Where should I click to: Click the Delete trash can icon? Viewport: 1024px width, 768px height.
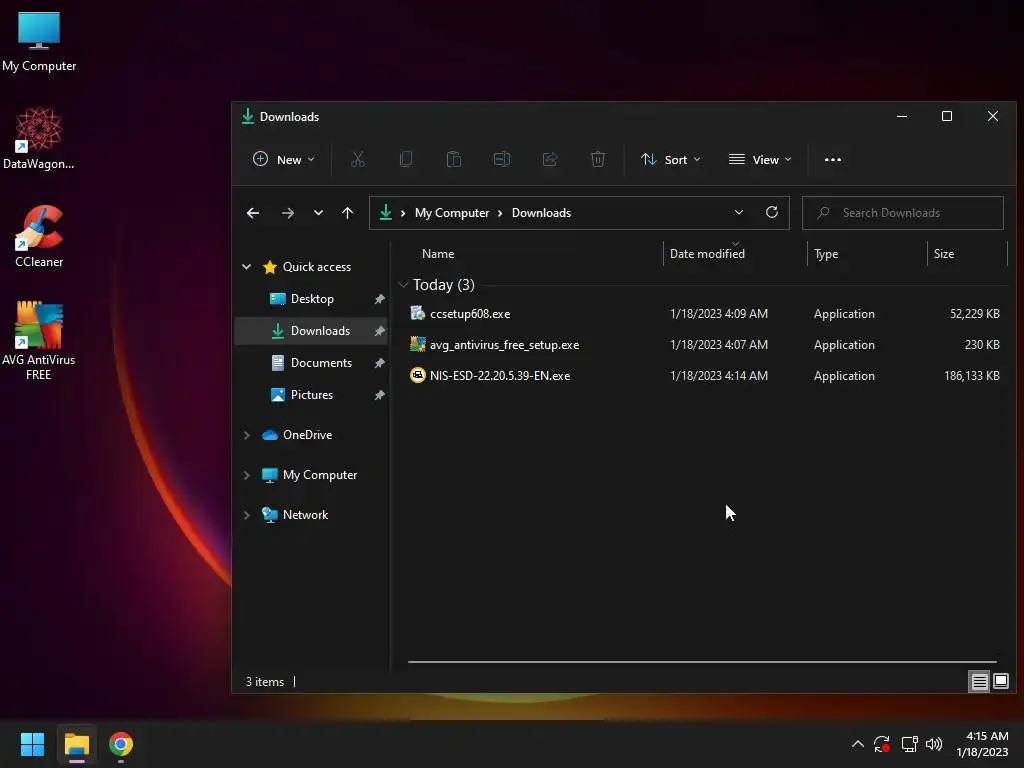598,159
